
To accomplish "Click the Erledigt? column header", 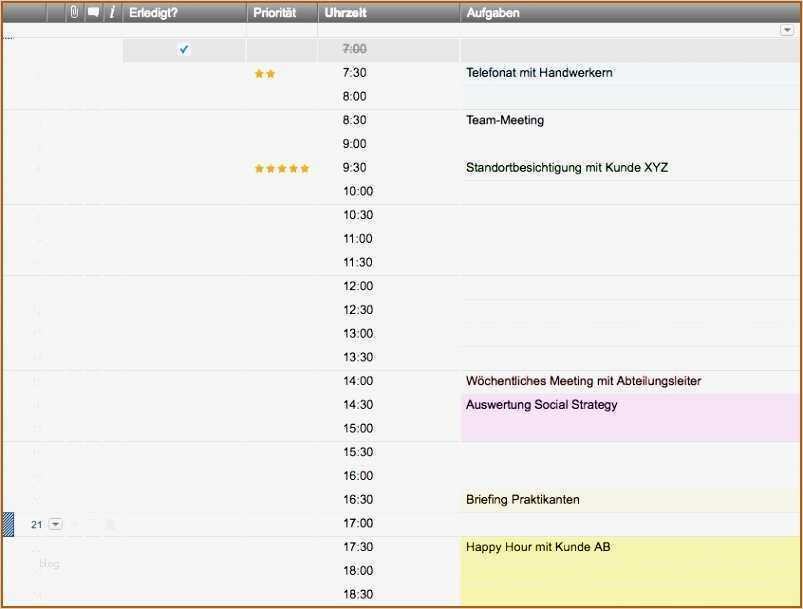I will (x=184, y=13).
